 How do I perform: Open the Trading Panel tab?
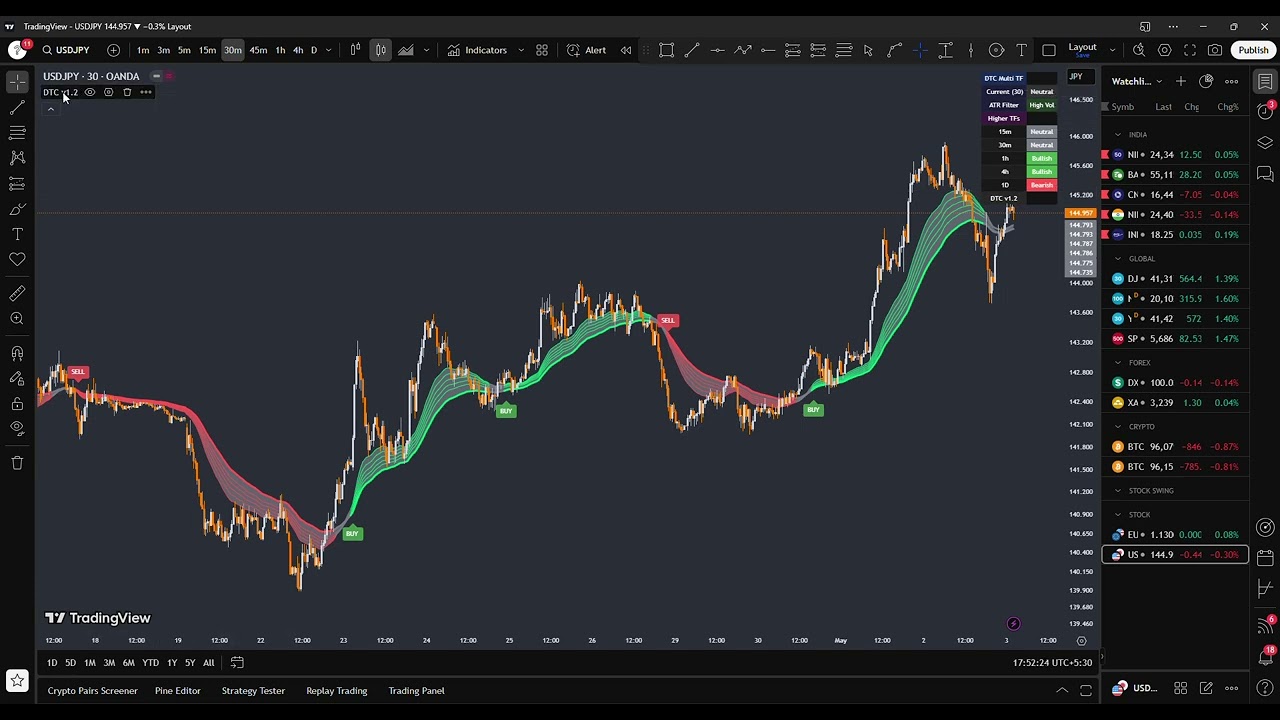pos(416,690)
